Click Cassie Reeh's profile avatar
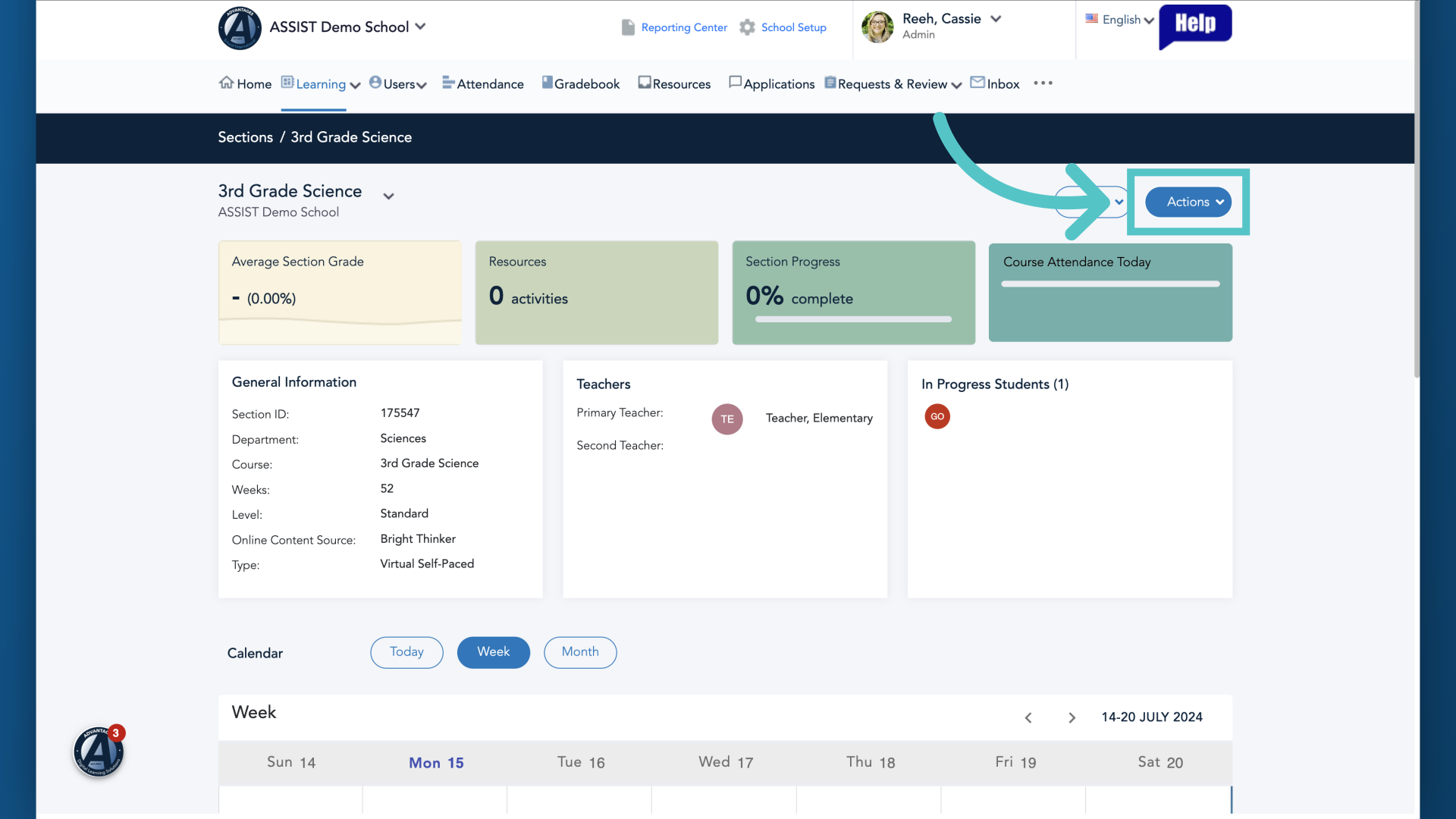 [877, 27]
